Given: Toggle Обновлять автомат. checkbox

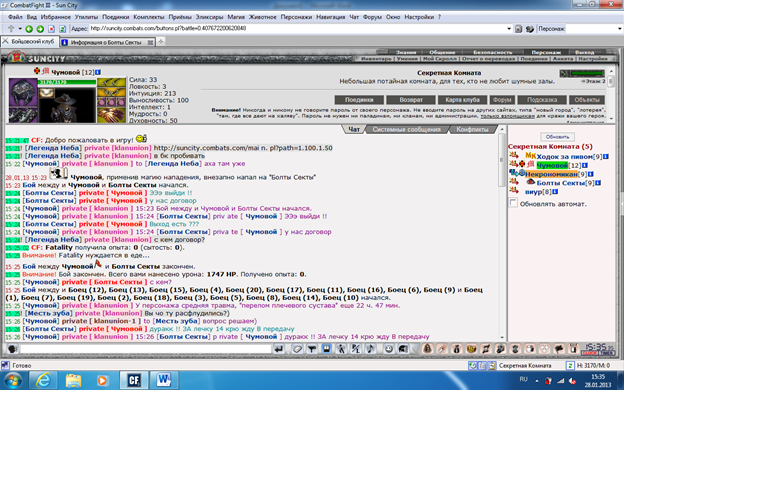Looking at the screenshot, I should click(513, 203).
